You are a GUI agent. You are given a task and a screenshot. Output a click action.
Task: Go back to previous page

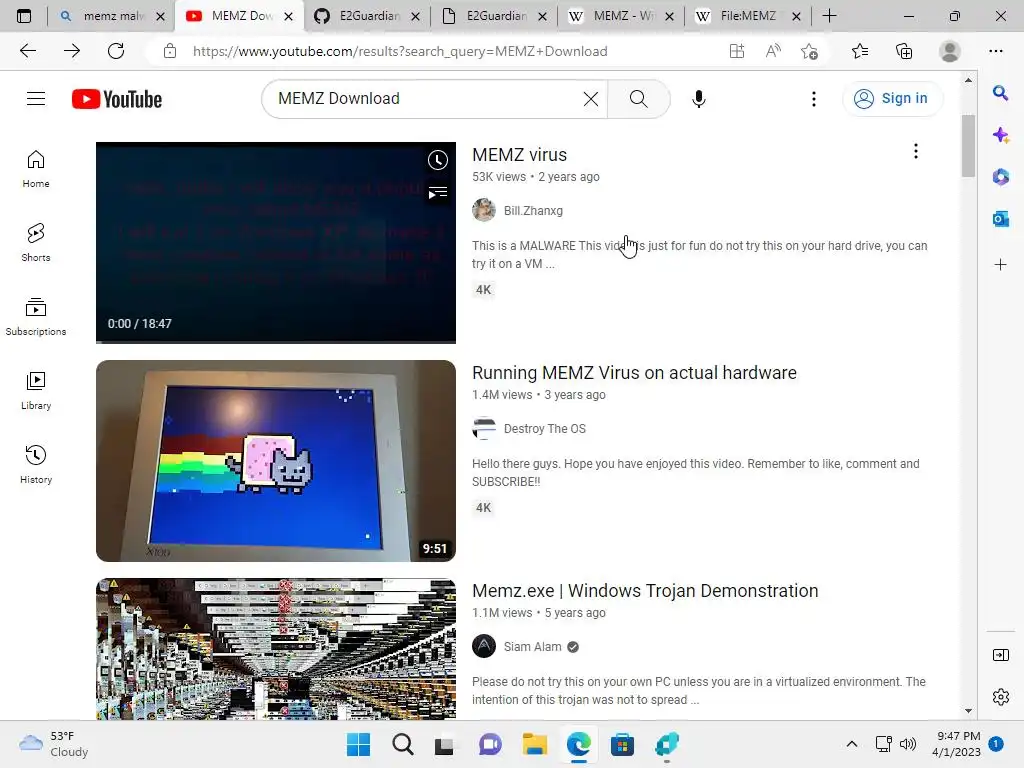(x=28, y=51)
